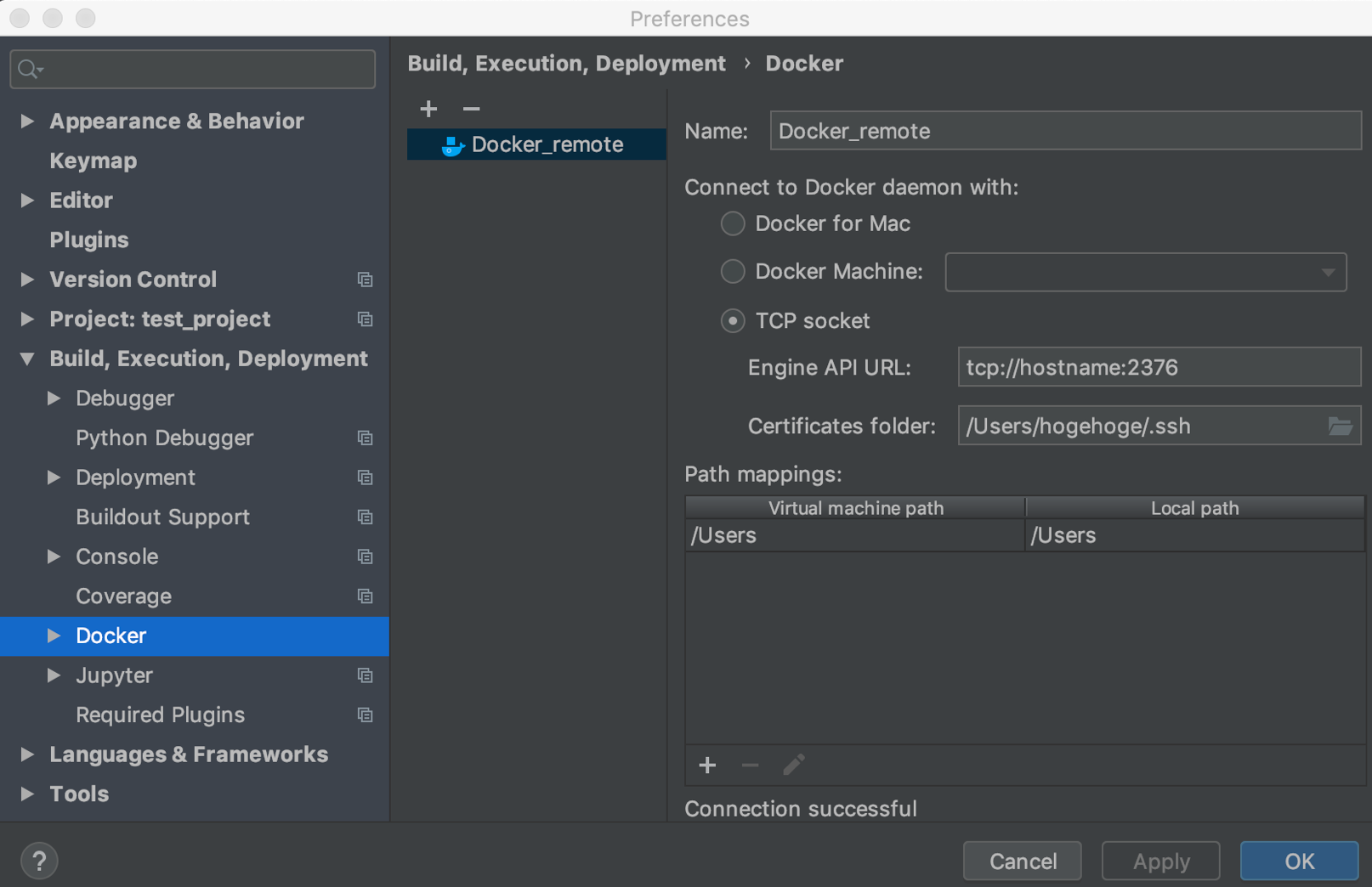Select the Docker for Mac radio button
Image resolution: width=1372 pixels, height=887 pixels.
tap(733, 223)
